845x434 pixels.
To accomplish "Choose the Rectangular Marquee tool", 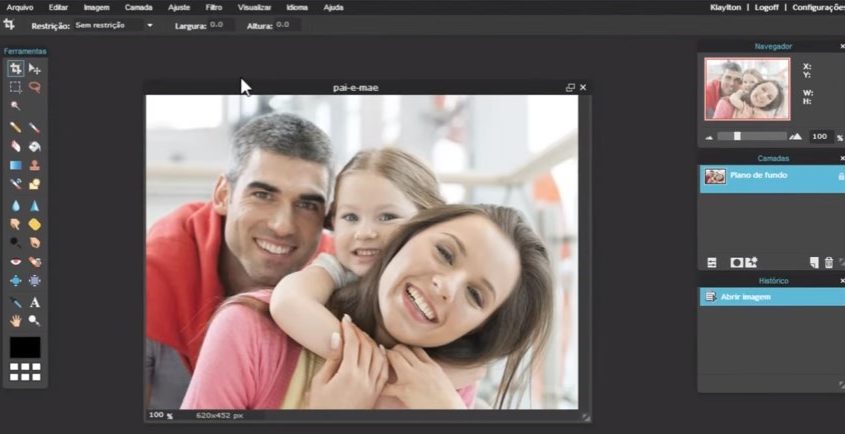I will coord(15,87).
